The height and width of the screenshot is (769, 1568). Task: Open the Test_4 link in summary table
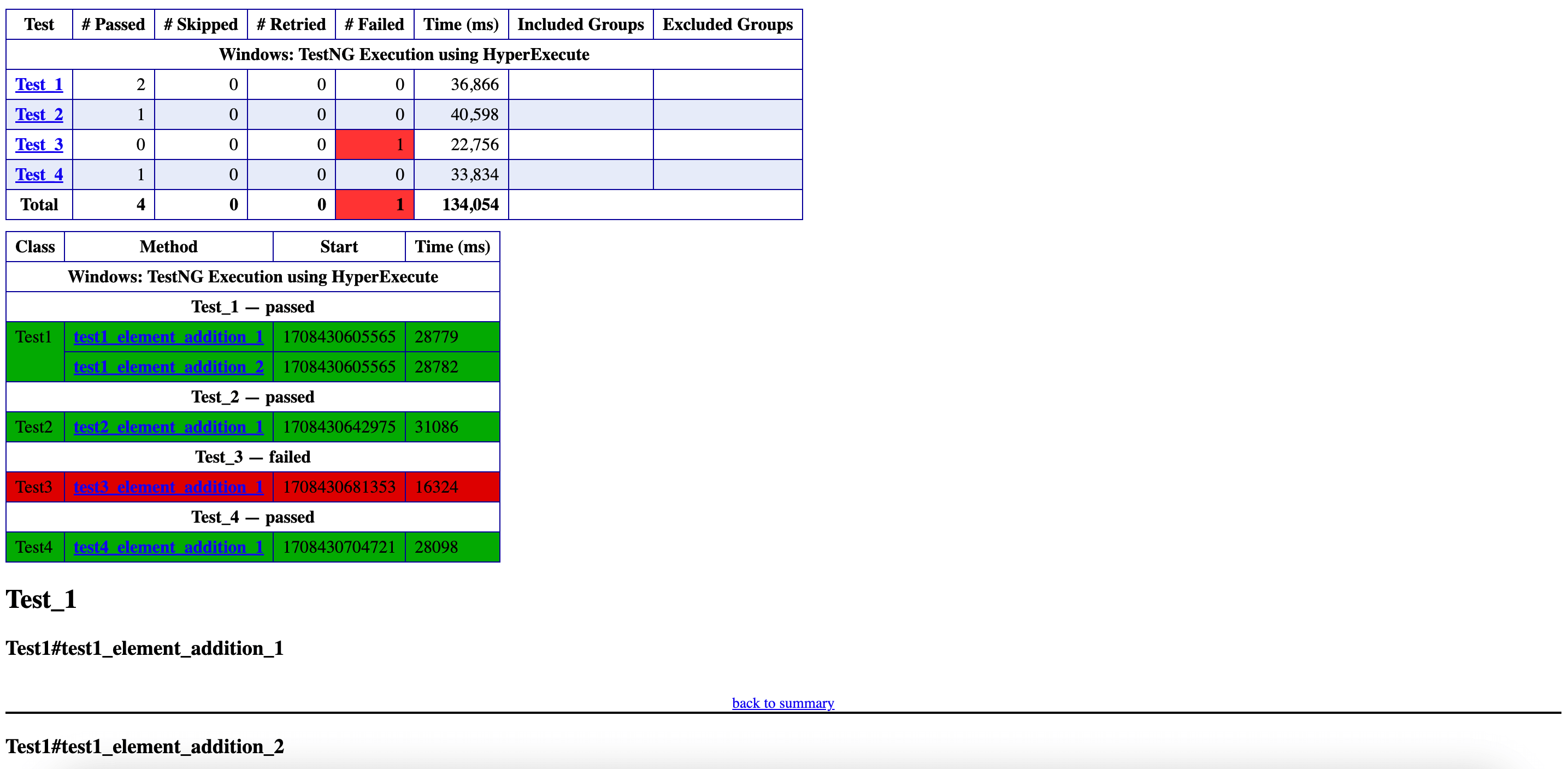click(x=39, y=175)
